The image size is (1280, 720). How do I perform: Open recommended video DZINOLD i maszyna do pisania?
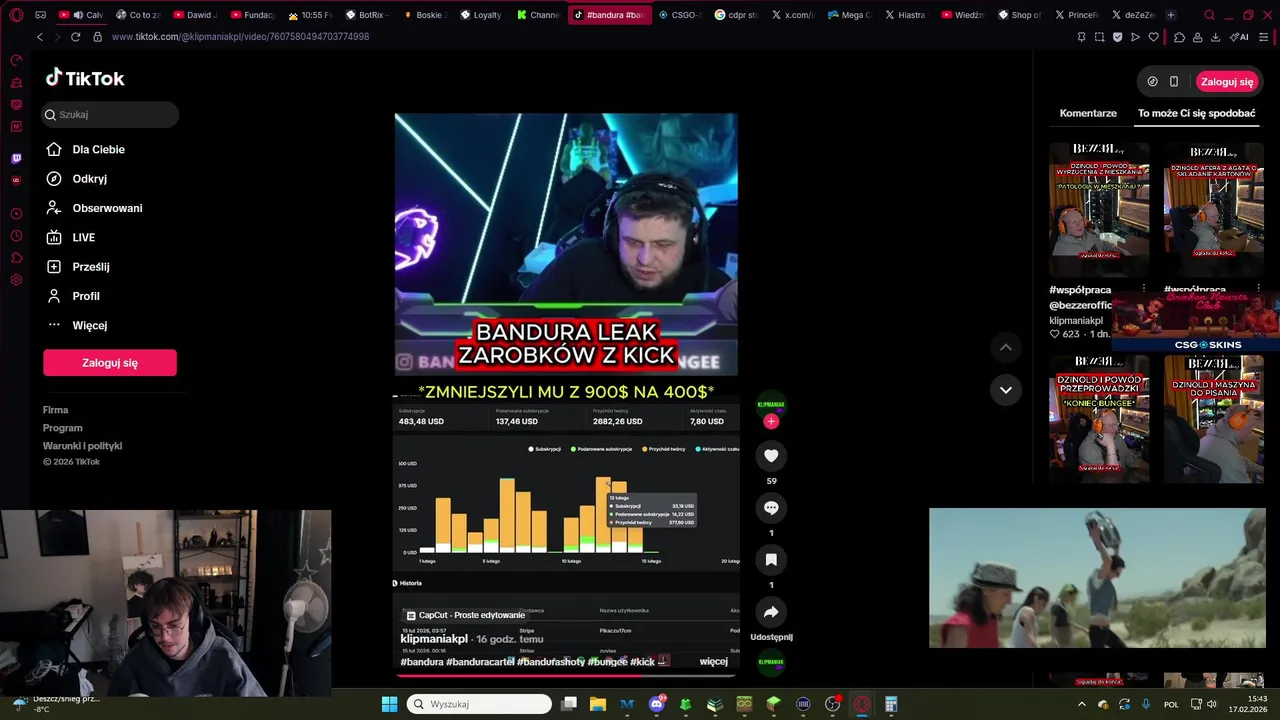pyautogui.click(x=1213, y=419)
